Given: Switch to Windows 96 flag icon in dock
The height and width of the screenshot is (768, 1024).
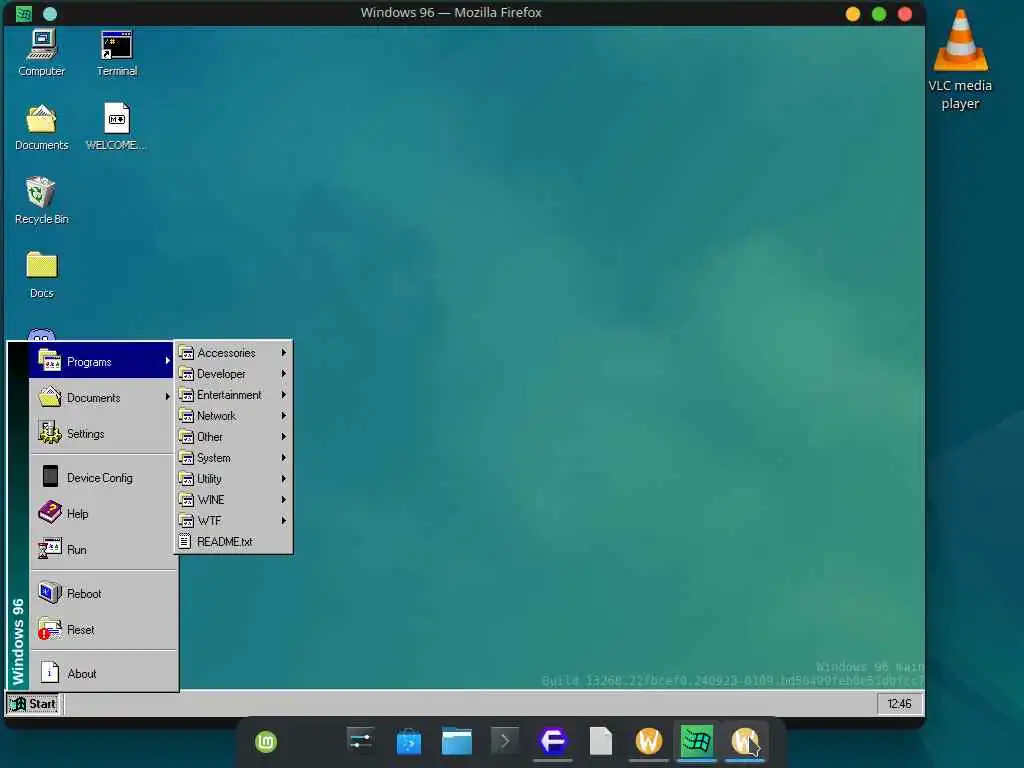Looking at the screenshot, I should tap(697, 741).
